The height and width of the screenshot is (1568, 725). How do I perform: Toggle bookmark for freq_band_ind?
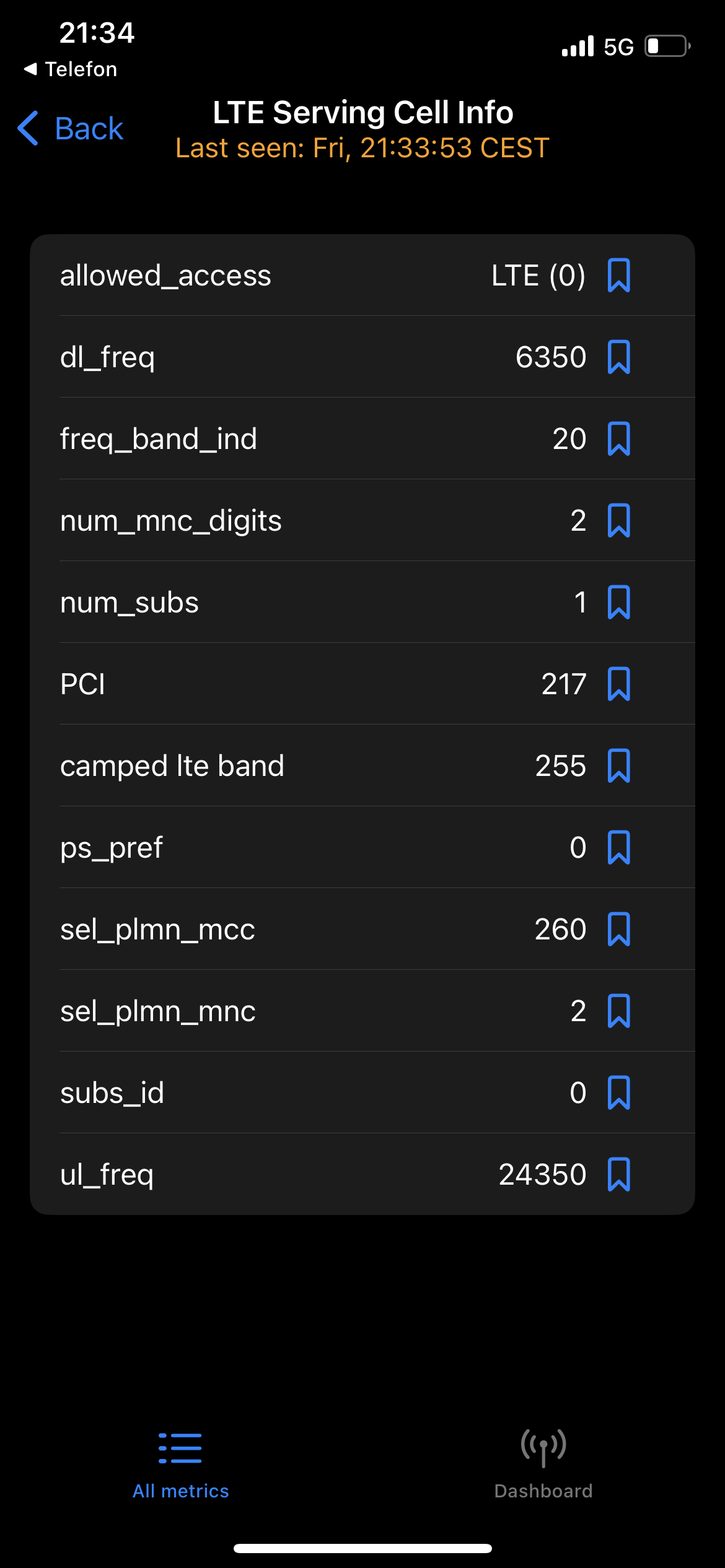618,439
